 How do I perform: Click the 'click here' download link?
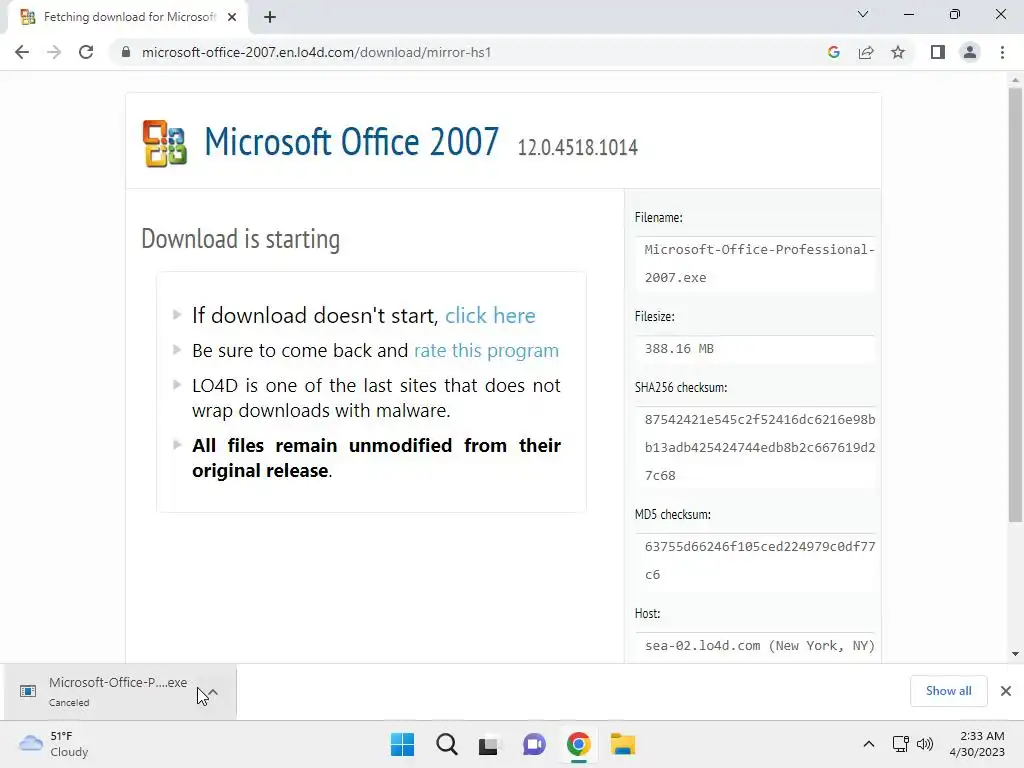(x=490, y=315)
